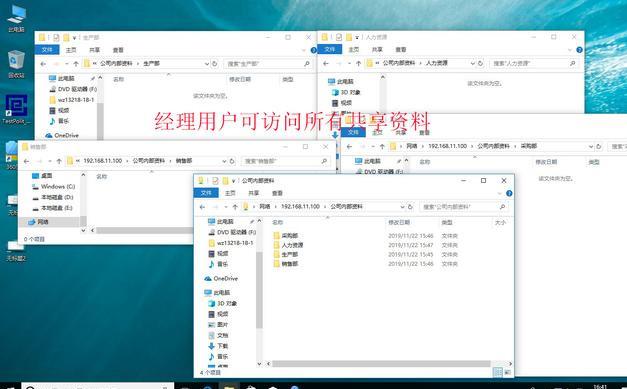627x389 pixels.
Task: Open 此电脑 desktop icon
Action: (16, 19)
